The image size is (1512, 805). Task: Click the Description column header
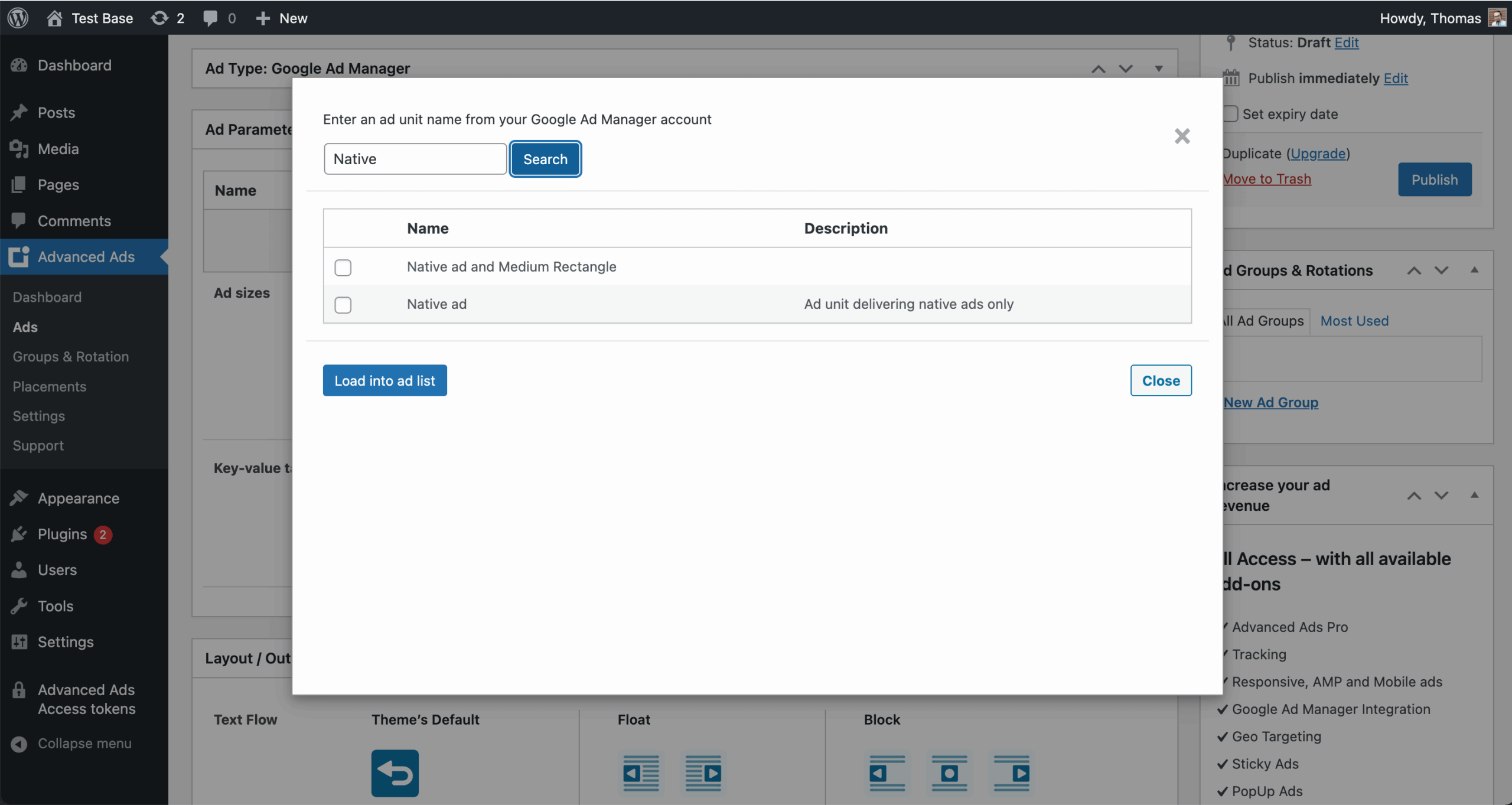[846, 228]
